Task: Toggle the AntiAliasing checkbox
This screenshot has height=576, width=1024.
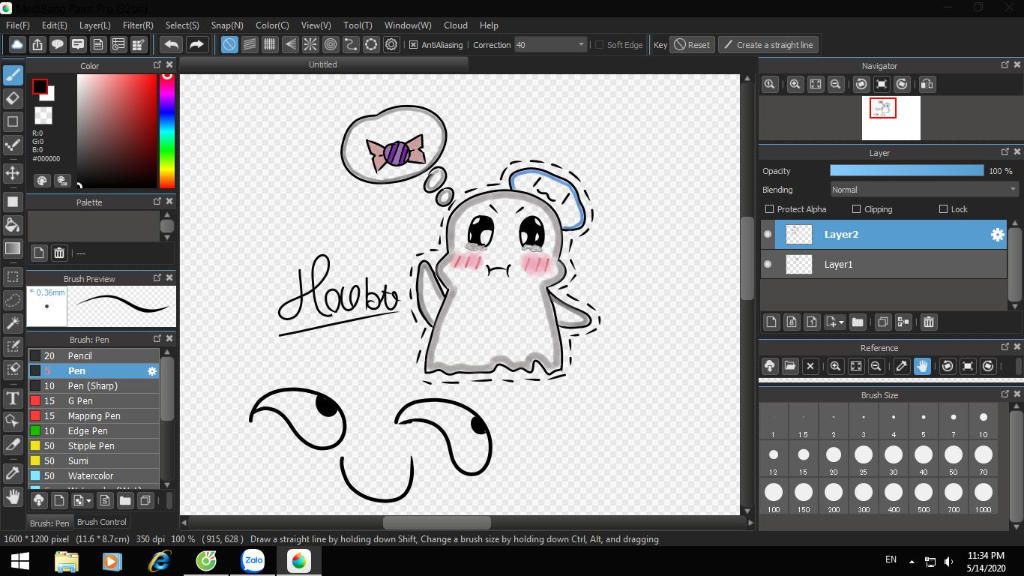Action: point(414,45)
